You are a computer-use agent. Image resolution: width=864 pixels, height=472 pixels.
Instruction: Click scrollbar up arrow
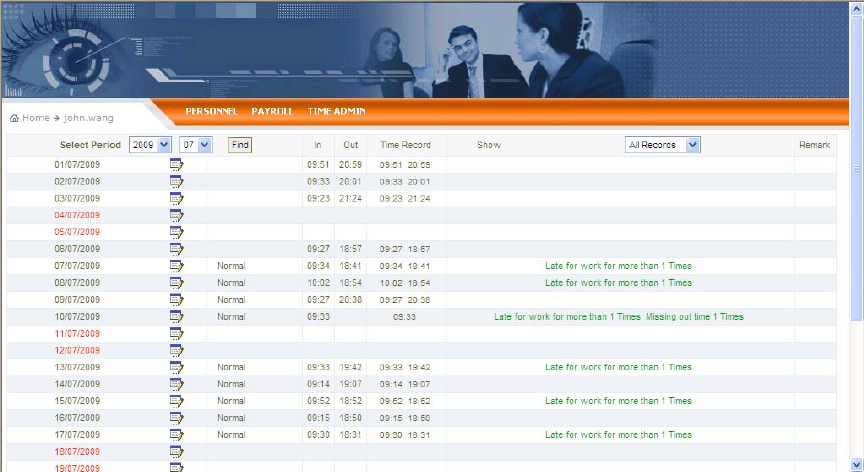pyautogui.click(x=857, y=8)
